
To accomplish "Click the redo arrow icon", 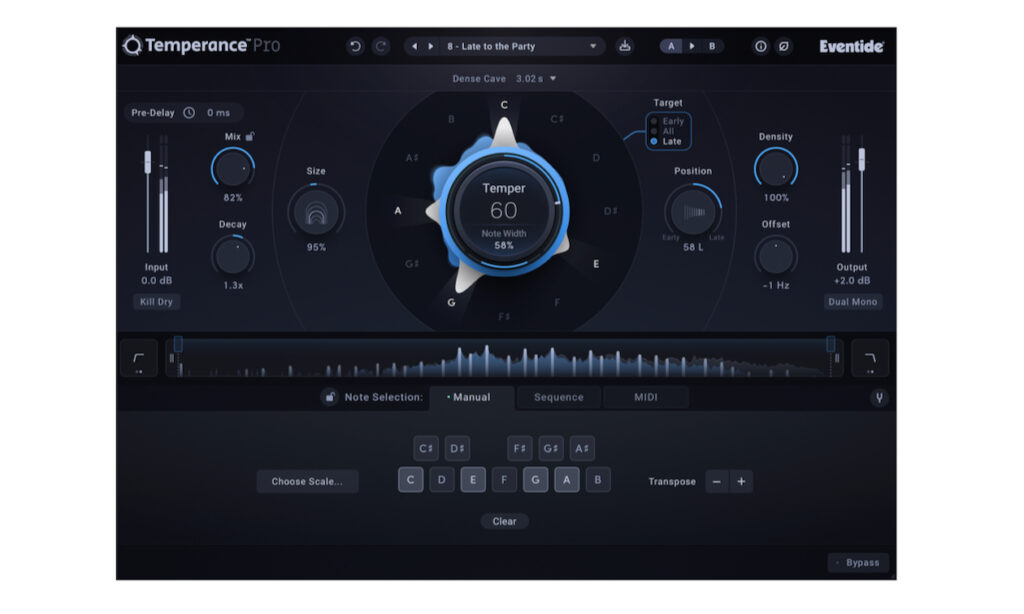I will tap(380, 46).
